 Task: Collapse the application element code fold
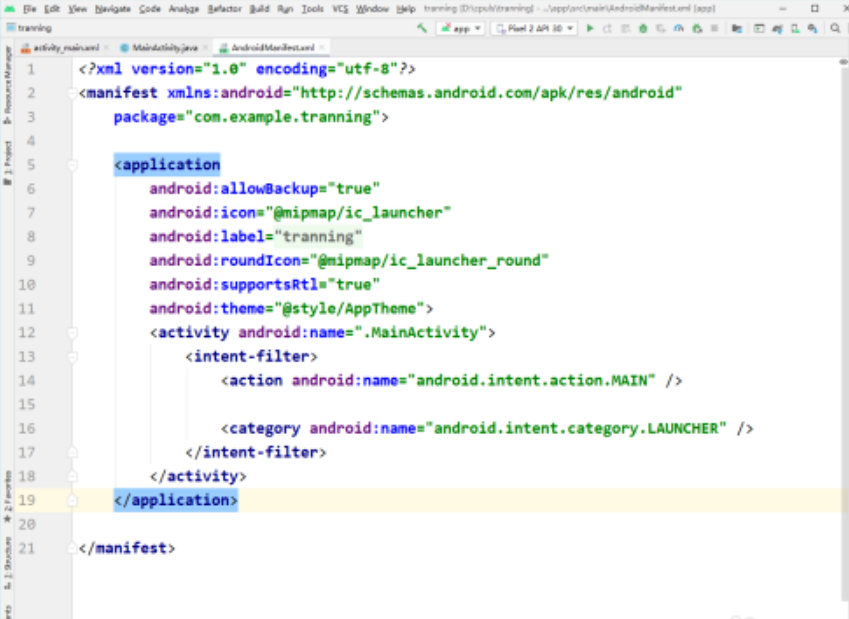70,164
